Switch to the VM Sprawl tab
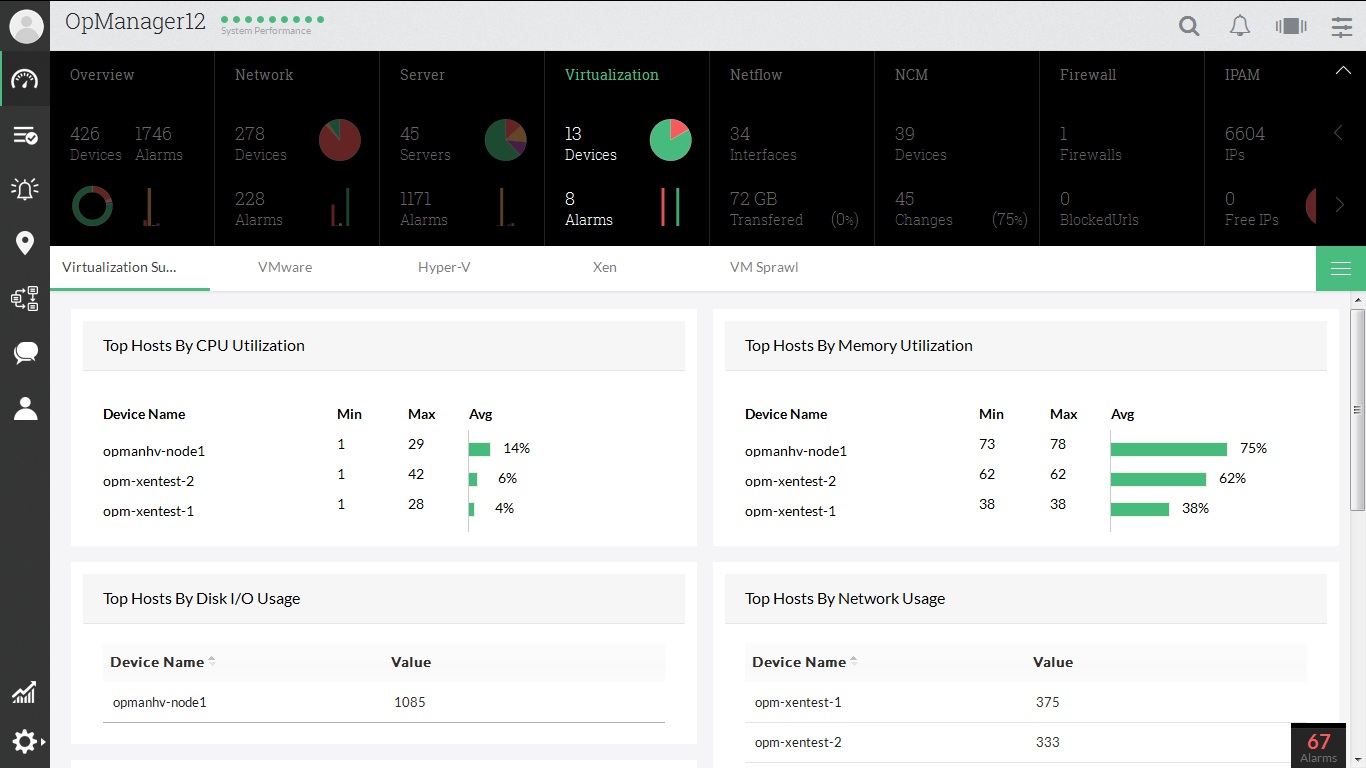The height and width of the screenshot is (768, 1366). click(764, 267)
